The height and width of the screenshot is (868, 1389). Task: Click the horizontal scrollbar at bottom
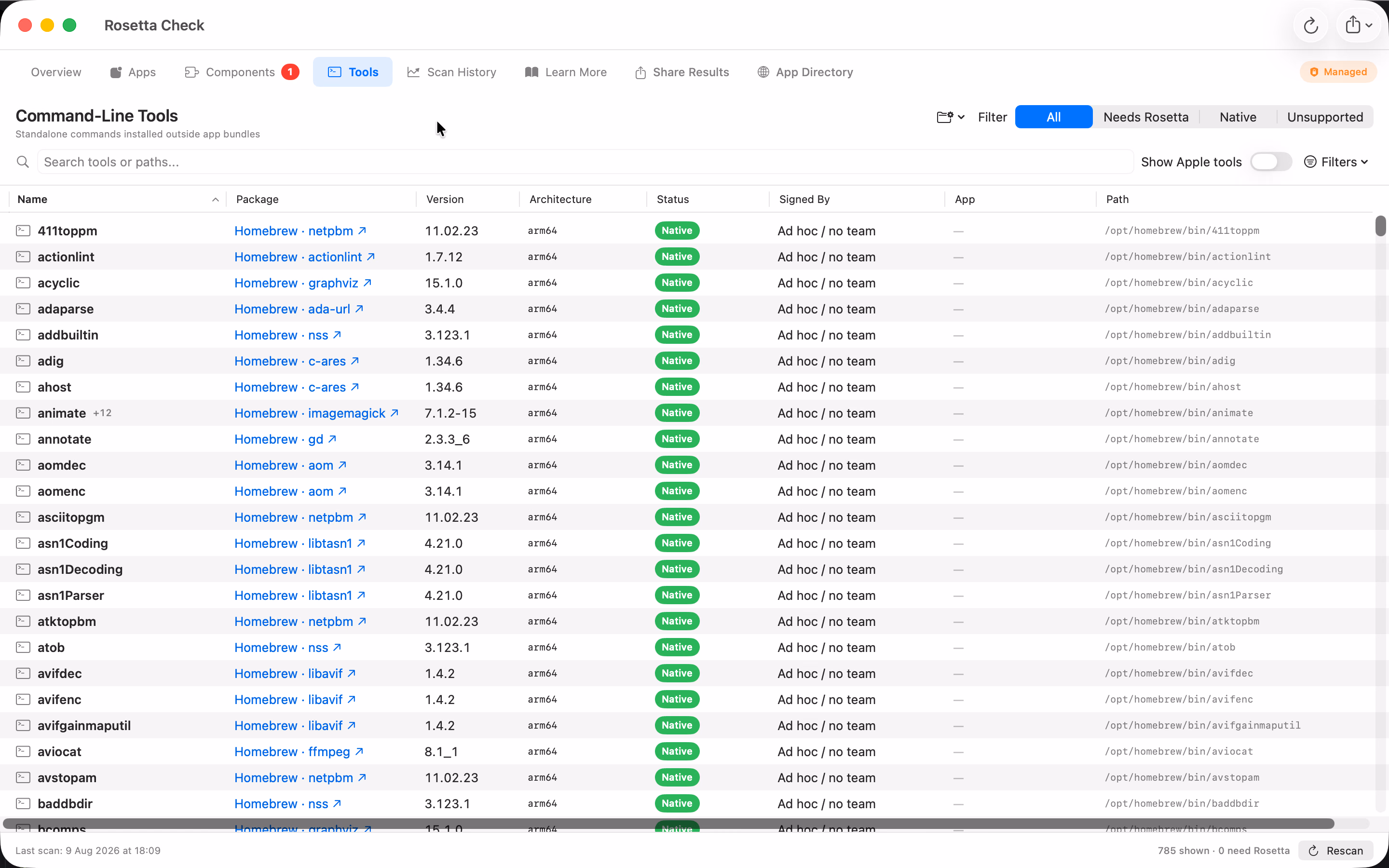tap(668, 824)
